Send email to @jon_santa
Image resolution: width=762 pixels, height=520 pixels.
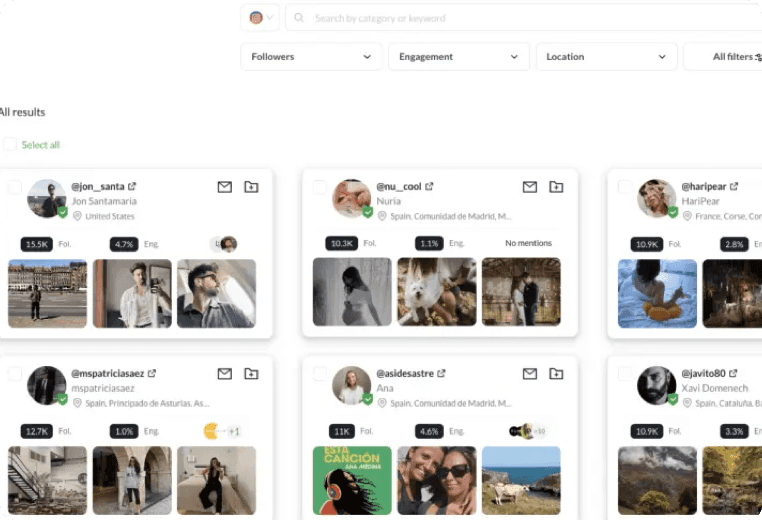(x=225, y=187)
